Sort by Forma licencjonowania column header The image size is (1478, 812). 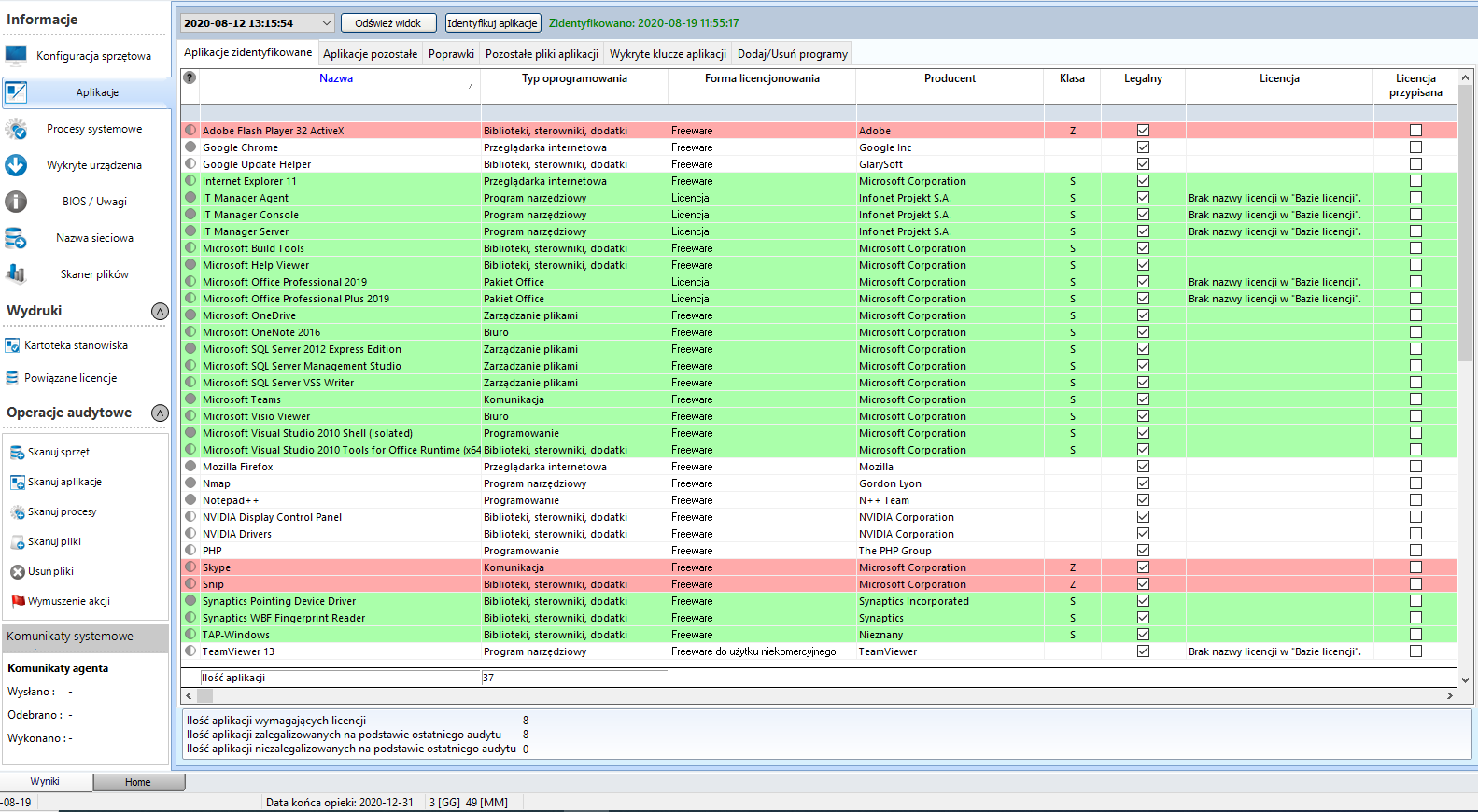click(762, 78)
